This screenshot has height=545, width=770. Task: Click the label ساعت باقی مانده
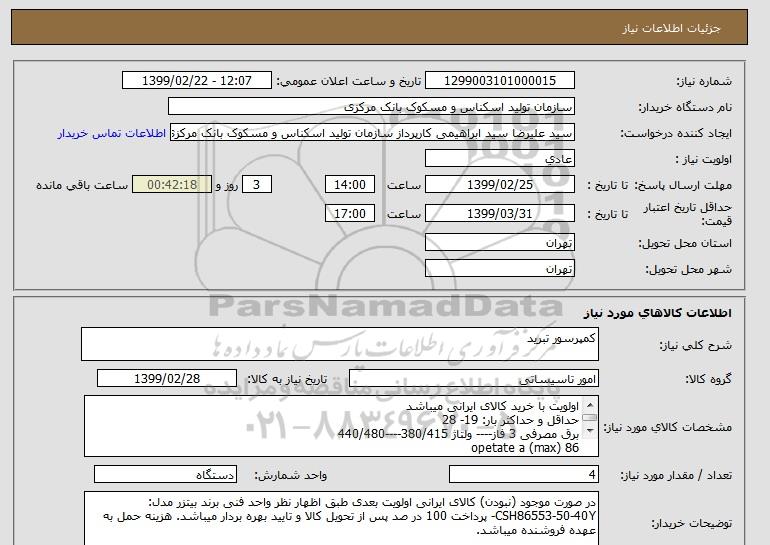(82, 185)
